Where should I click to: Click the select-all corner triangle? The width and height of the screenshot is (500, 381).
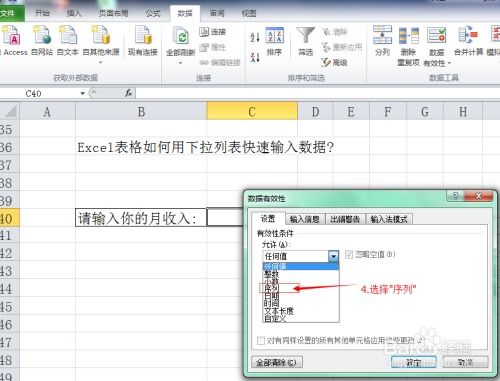pyautogui.click(x=10, y=112)
